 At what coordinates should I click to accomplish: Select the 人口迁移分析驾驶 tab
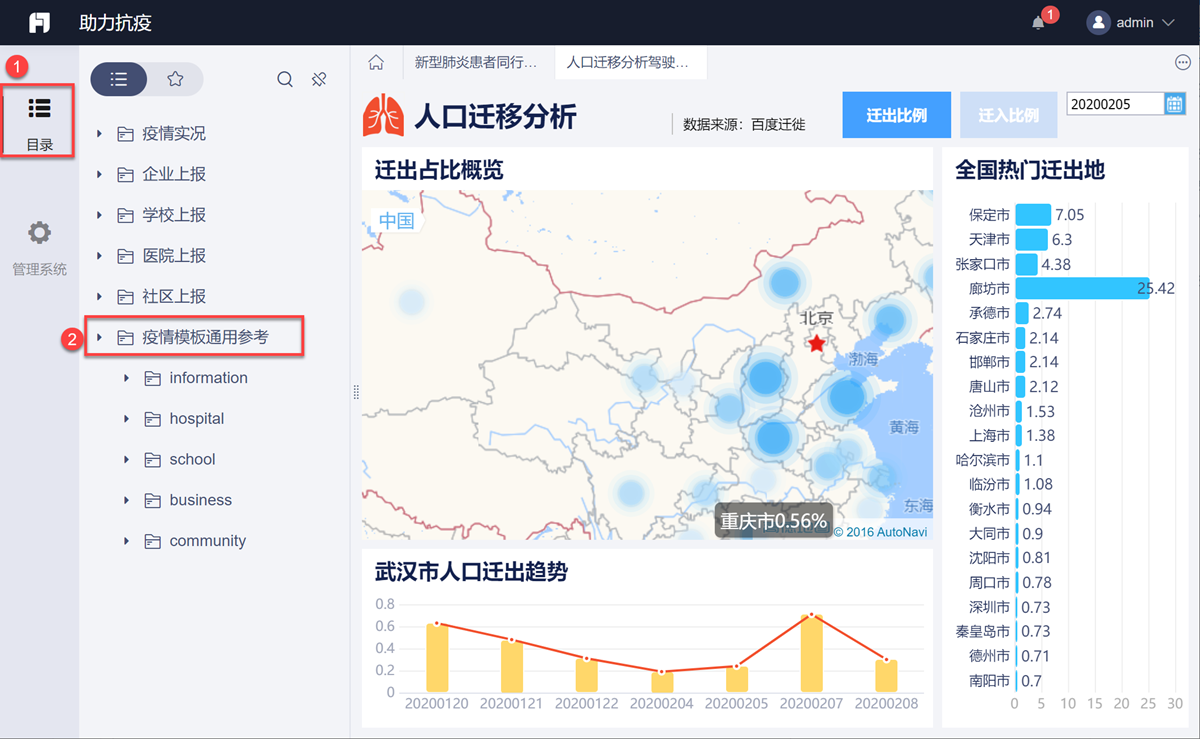click(x=627, y=63)
